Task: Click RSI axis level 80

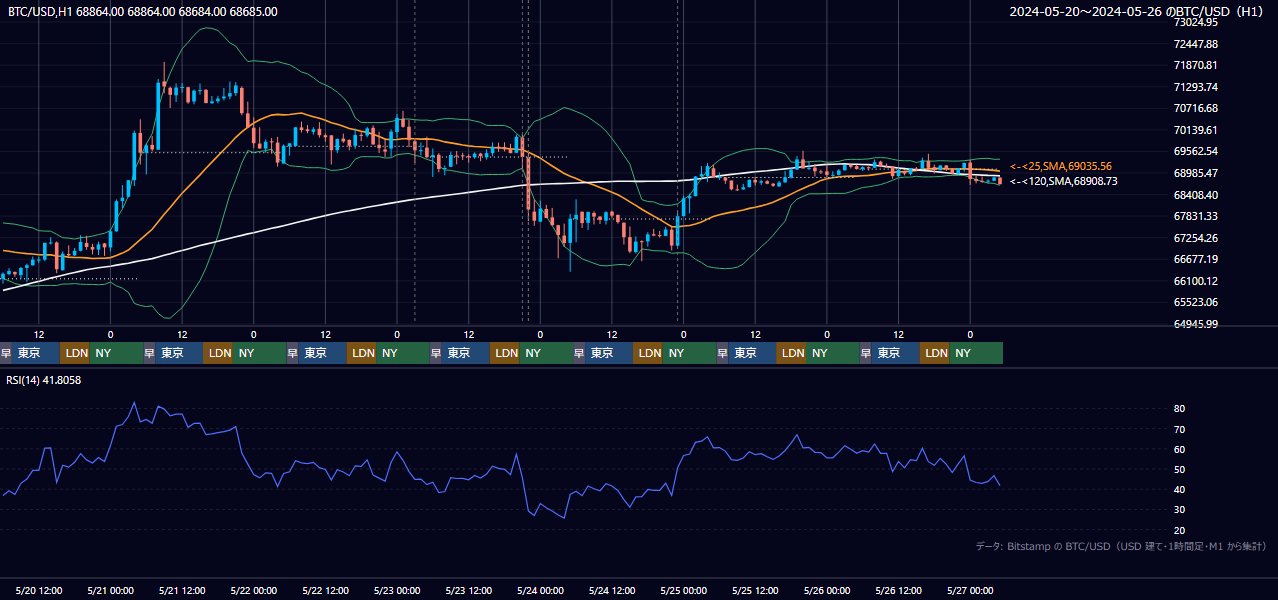Action: point(1179,409)
